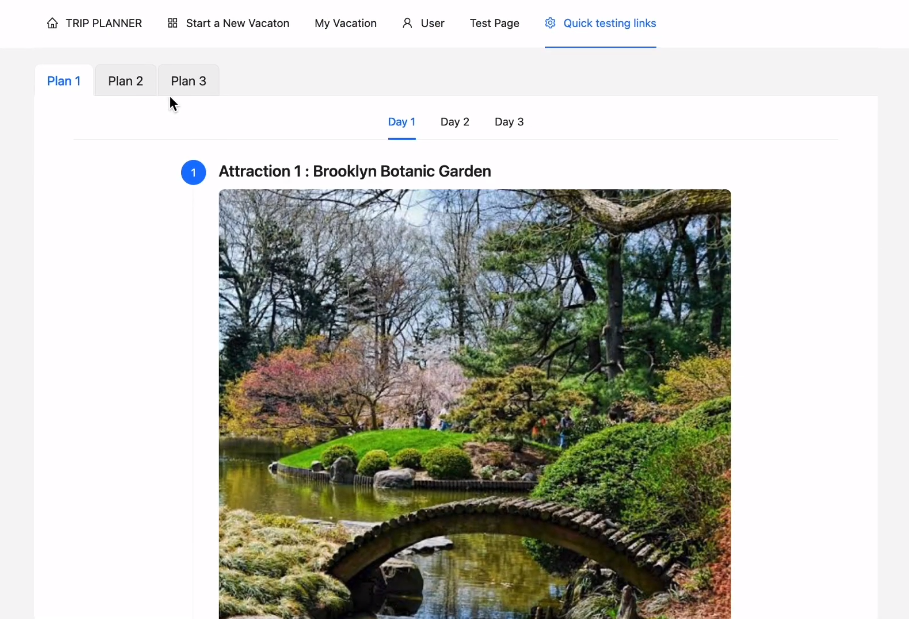
Task: Show the Day 2 itinerary tab
Action: point(455,122)
